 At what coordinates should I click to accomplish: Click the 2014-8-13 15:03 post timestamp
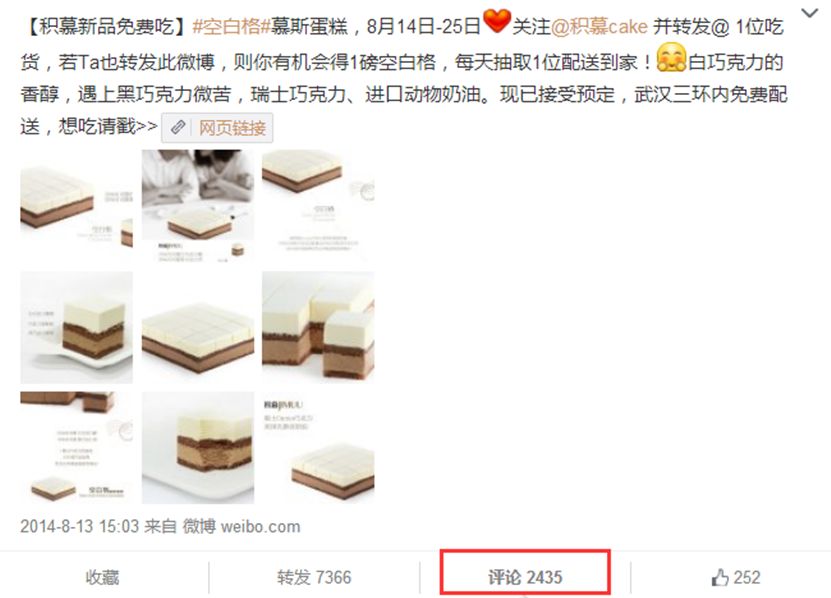coord(79,526)
